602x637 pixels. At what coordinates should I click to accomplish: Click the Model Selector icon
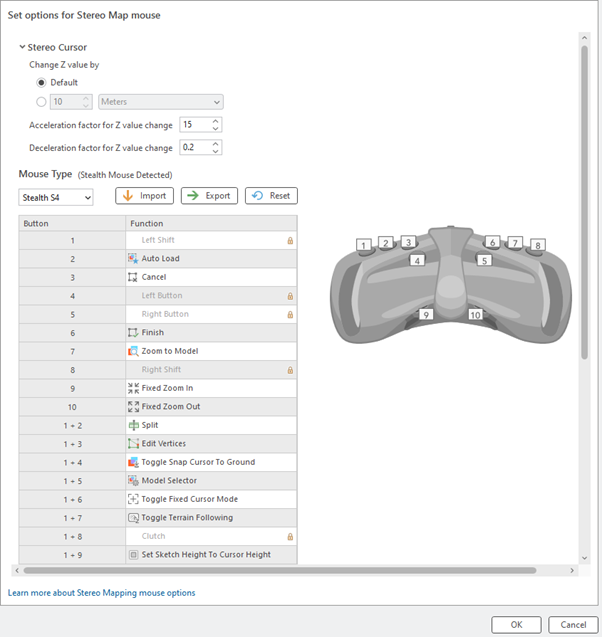point(133,481)
